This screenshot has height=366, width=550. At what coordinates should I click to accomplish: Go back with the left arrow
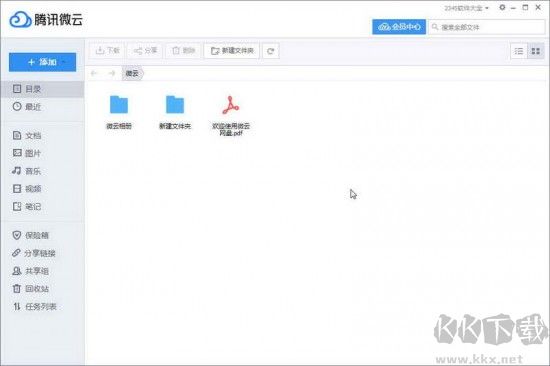(94, 73)
